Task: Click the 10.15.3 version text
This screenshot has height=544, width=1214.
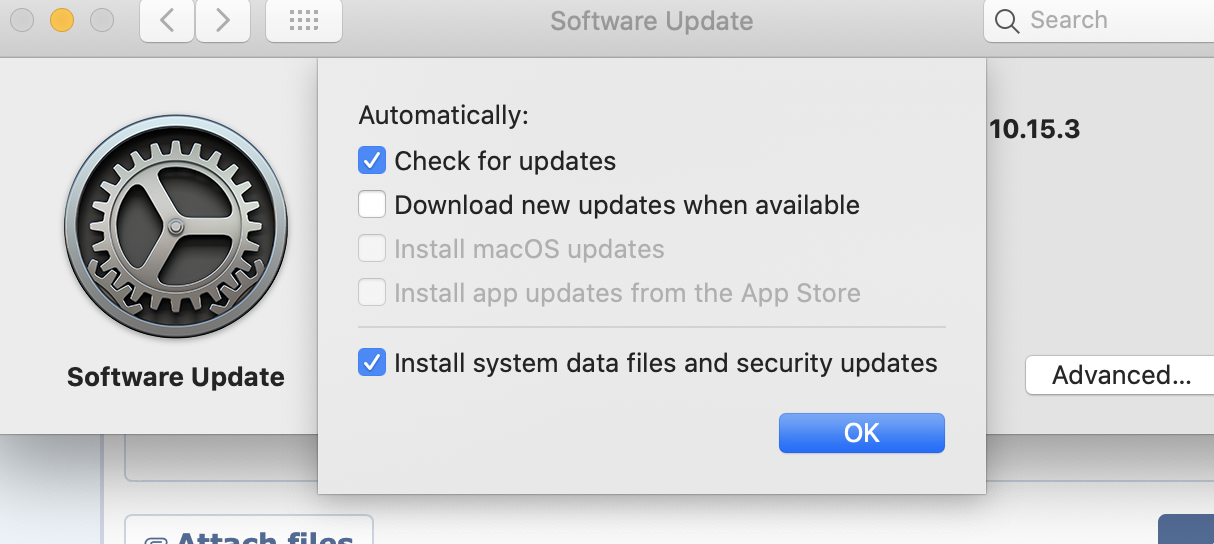Action: point(1035,129)
